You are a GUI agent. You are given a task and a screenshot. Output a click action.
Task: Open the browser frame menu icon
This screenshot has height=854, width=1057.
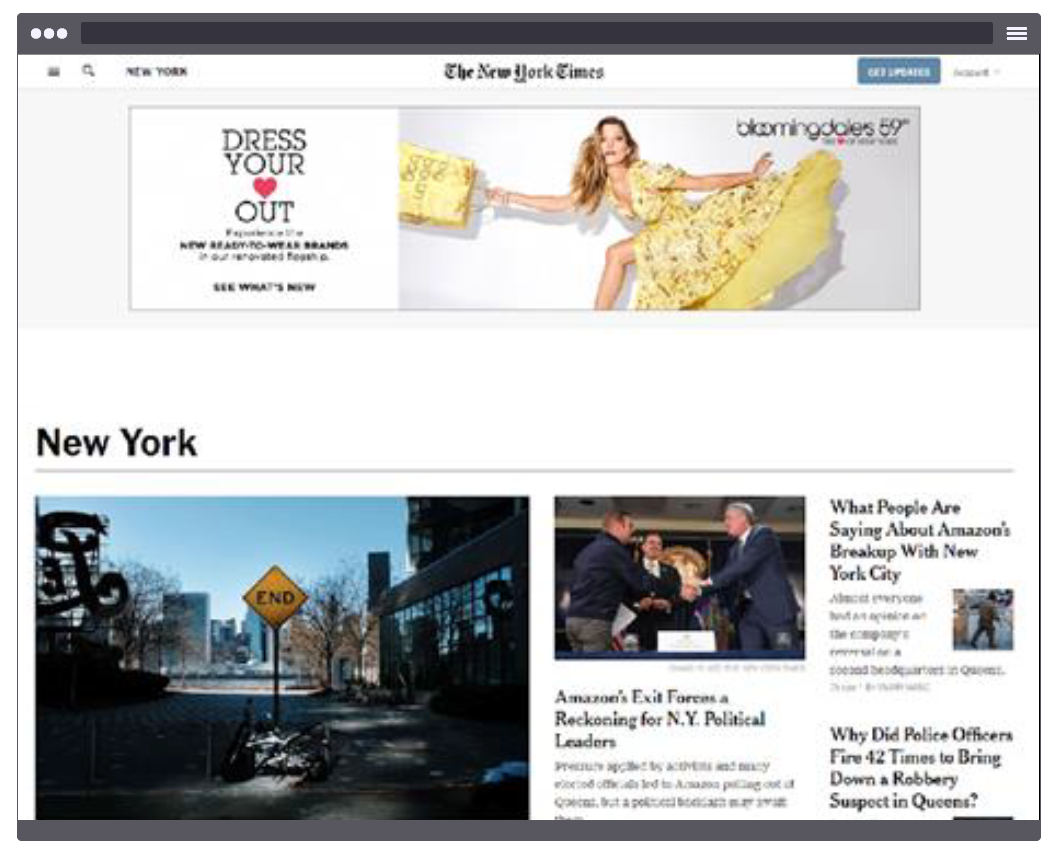pyautogui.click(x=1017, y=33)
